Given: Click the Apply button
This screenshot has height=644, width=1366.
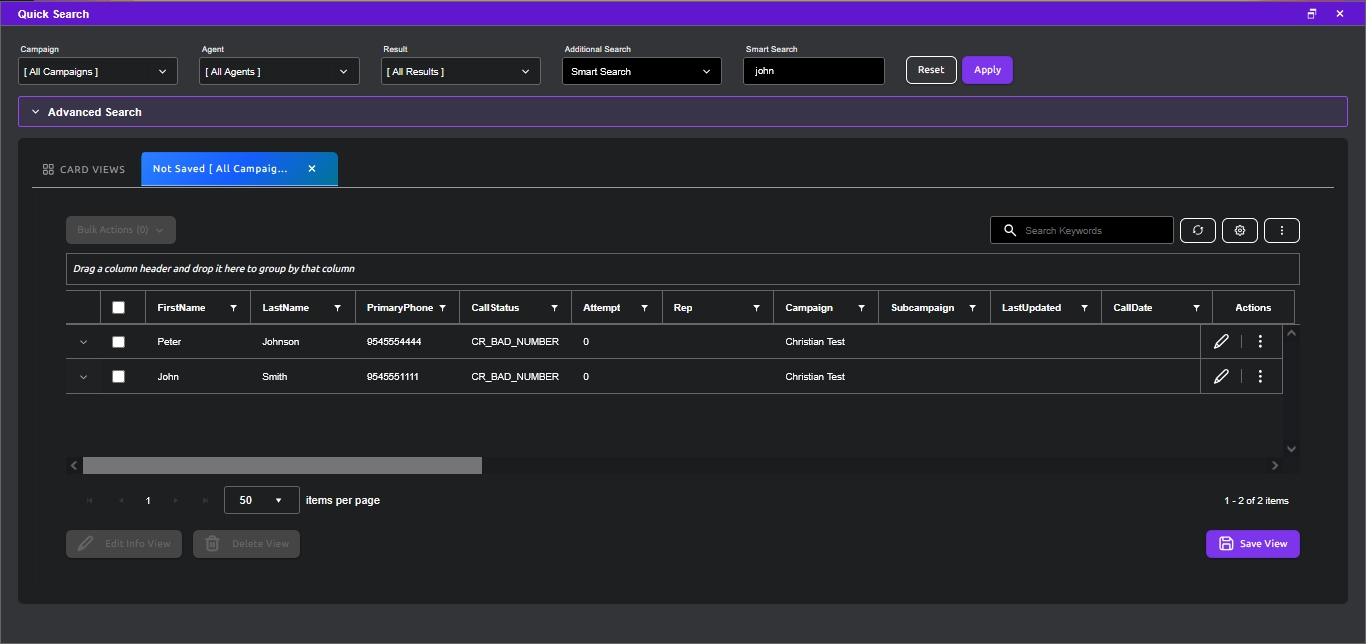Looking at the screenshot, I should [x=988, y=70].
